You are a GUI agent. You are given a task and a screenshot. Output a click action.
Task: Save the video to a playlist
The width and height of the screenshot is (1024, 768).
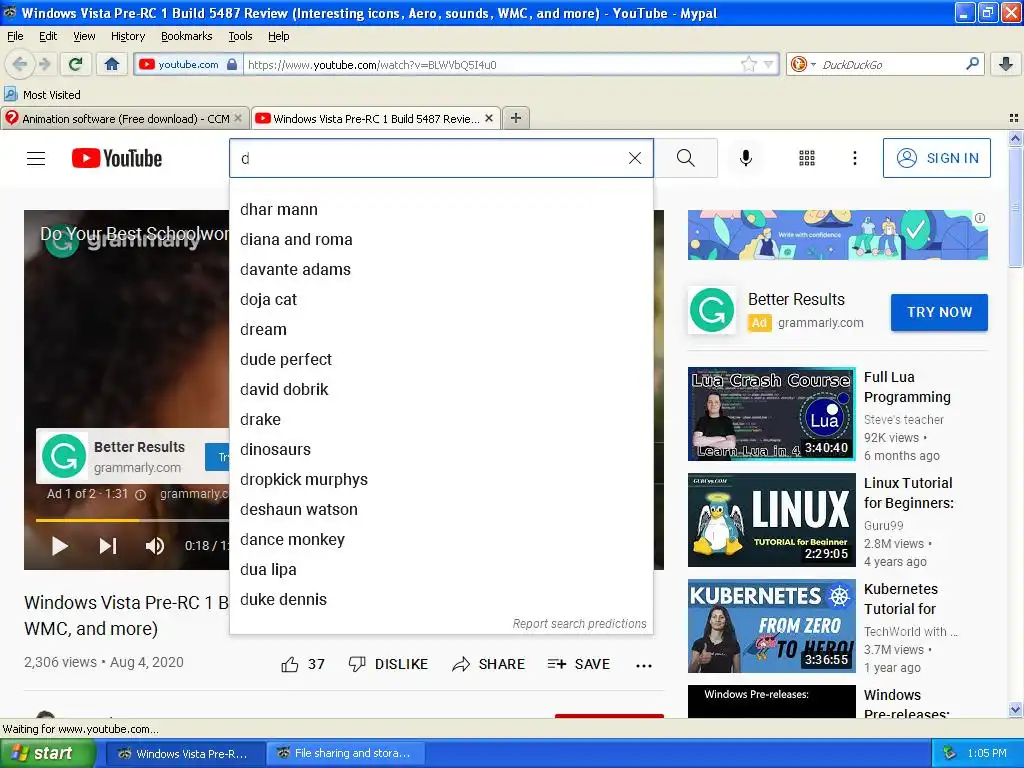(x=579, y=664)
